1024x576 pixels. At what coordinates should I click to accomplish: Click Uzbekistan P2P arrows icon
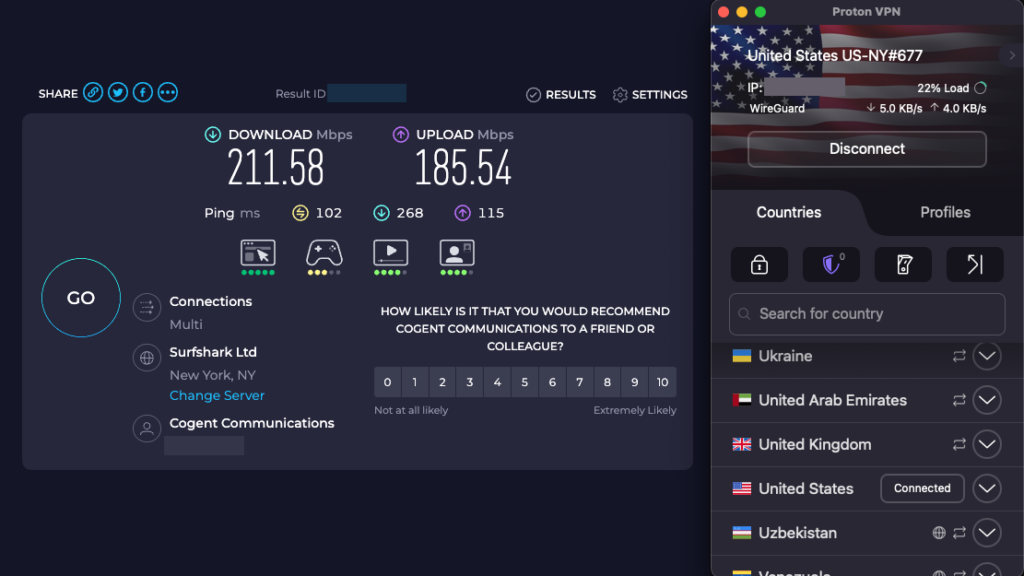(x=959, y=533)
